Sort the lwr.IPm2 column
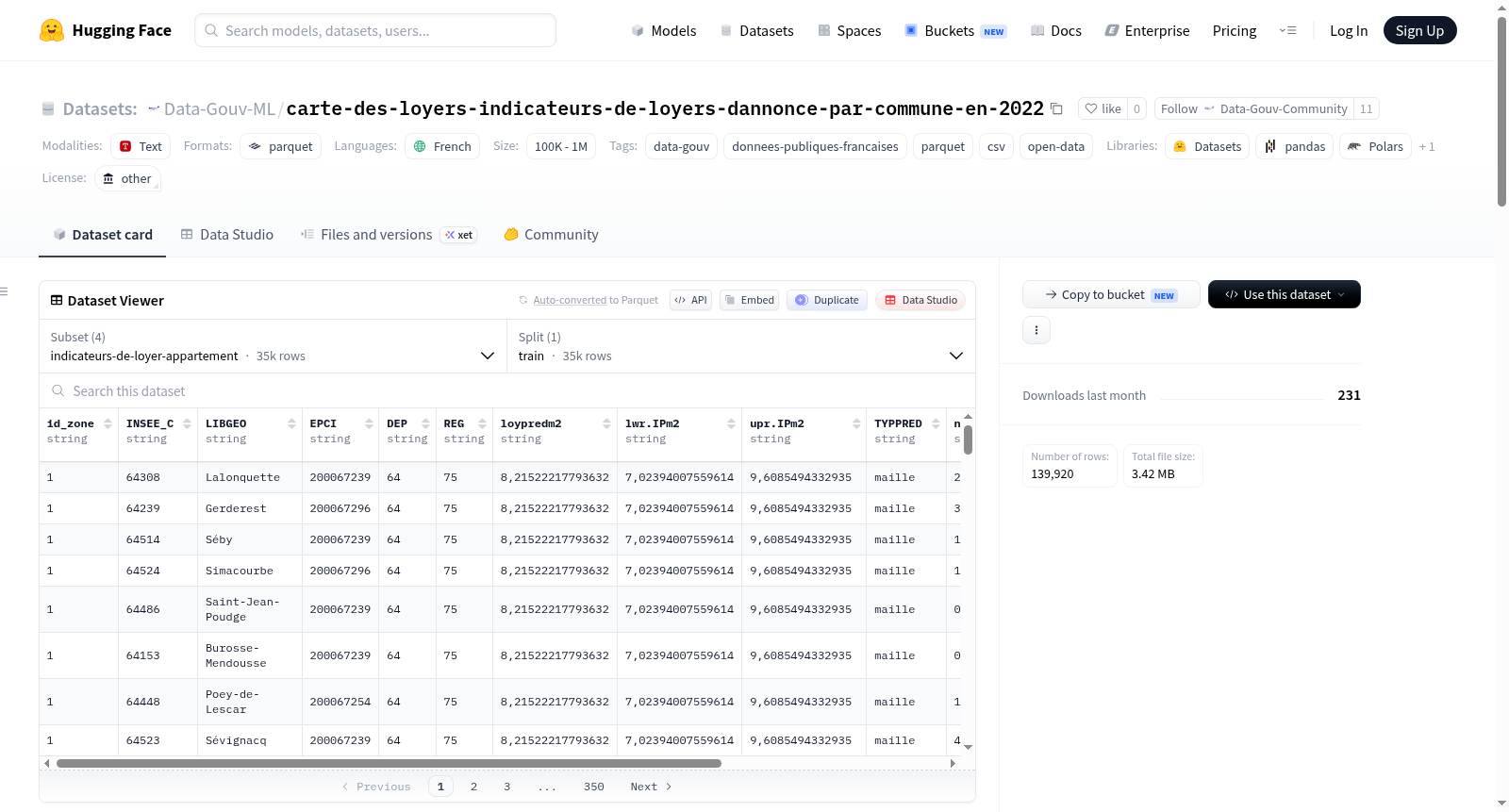The height and width of the screenshot is (812, 1509). tap(731, 423)
